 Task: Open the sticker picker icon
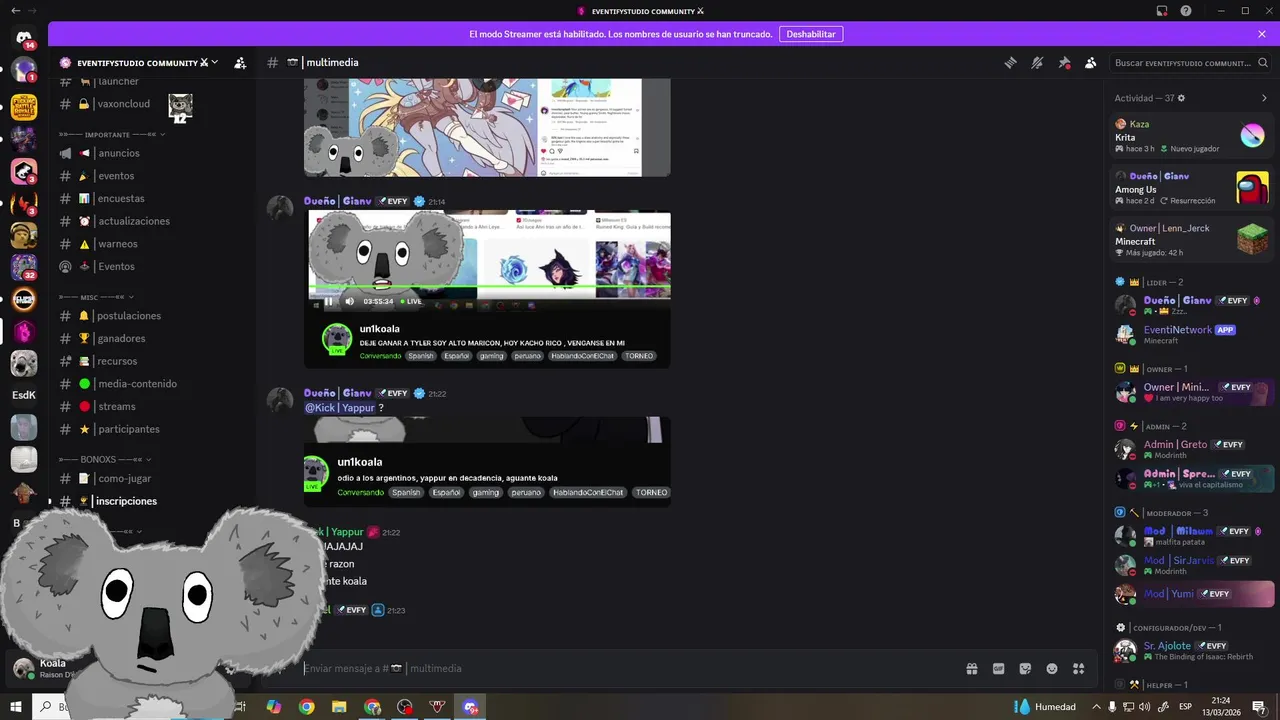pyautogui.click(x=1025, y=668)
